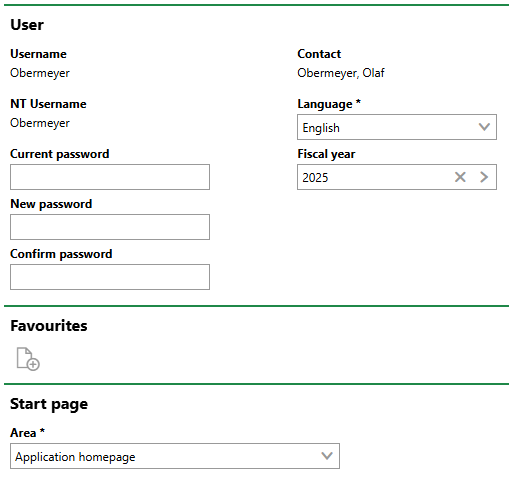Expand the Language dropdown chevron
509x480 pixels.
point(484,127)
